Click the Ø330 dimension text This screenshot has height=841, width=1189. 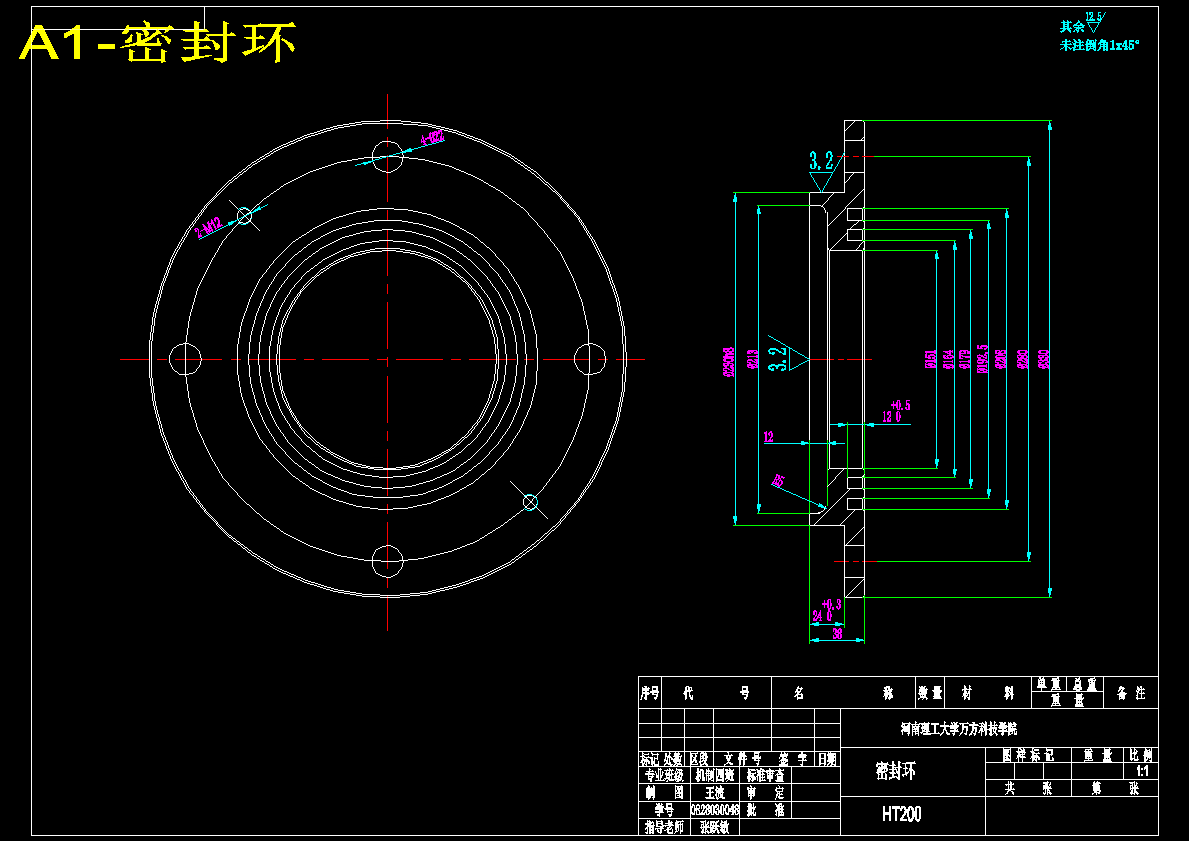point(1044,359)
